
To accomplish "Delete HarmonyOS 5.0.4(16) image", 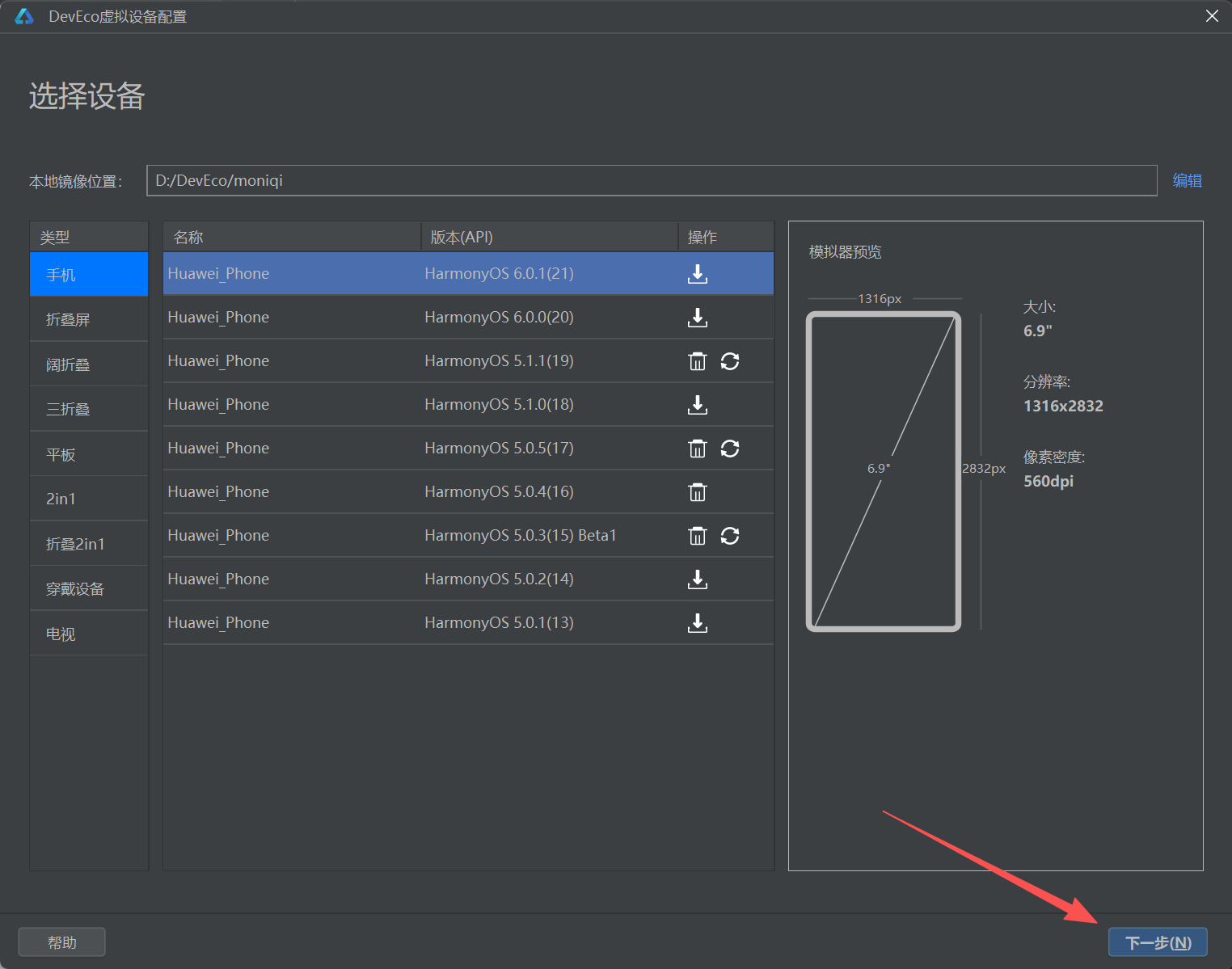I will (x=698, y=492).
